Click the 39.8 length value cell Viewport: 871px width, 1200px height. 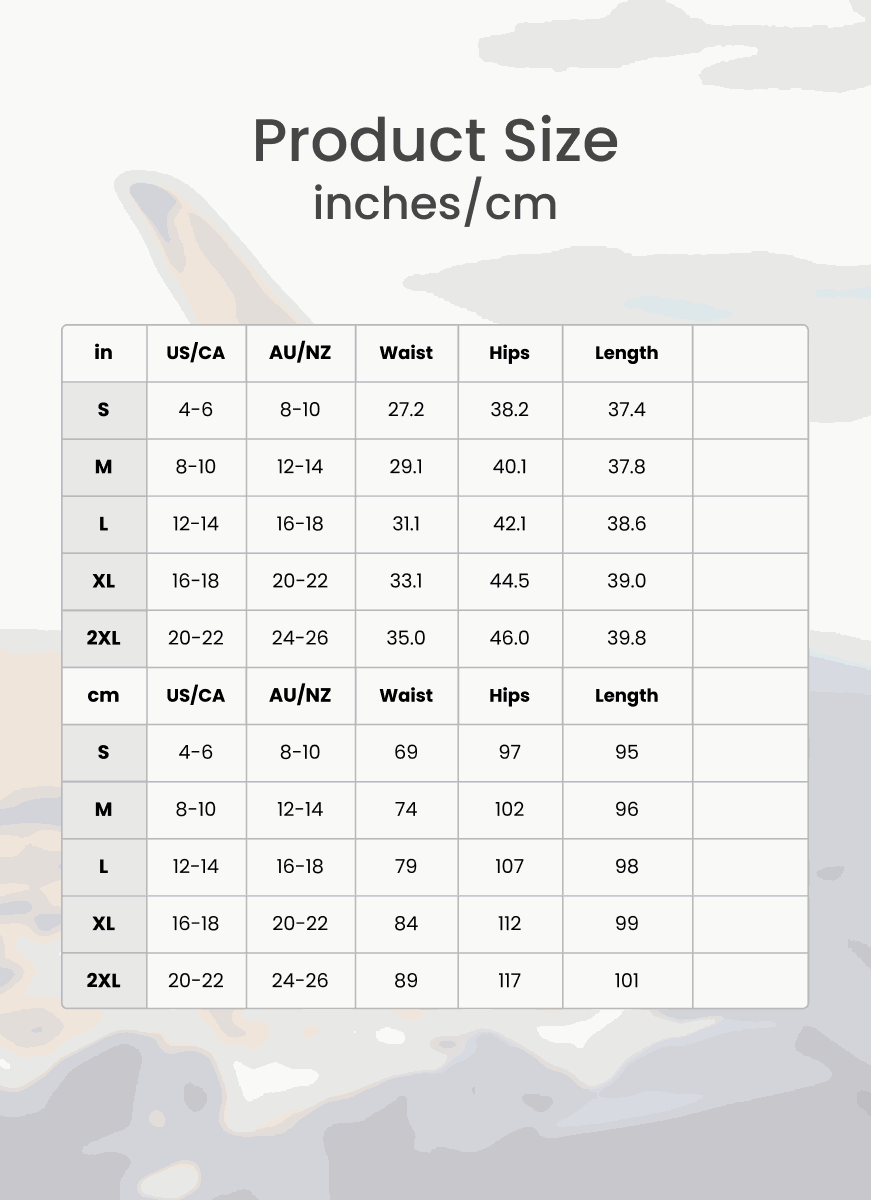coord(627,638)
